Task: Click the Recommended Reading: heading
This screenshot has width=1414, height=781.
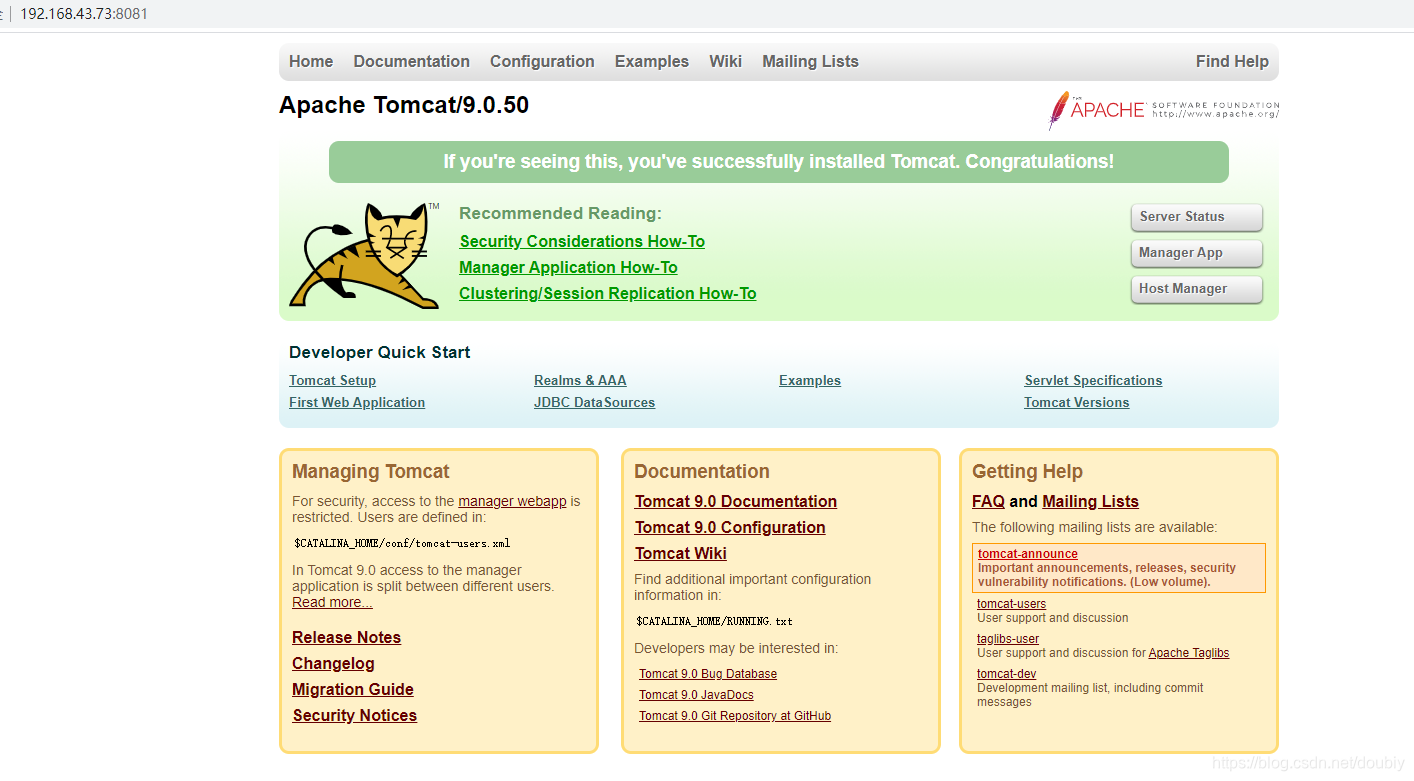Action: tap(560, 213)
